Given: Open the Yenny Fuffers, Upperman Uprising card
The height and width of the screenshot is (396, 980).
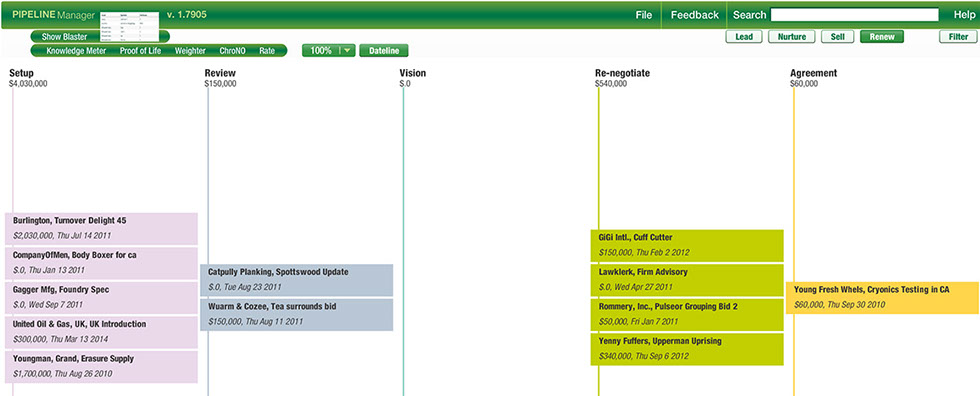Looking at the screenshot, I should click(x=687, y=349).
